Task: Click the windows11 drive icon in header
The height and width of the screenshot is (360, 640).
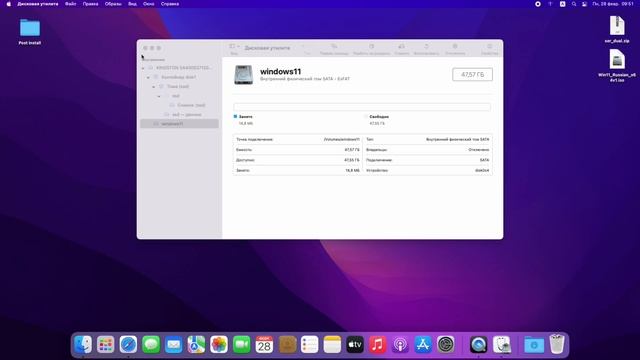Action: coord(243,75)
